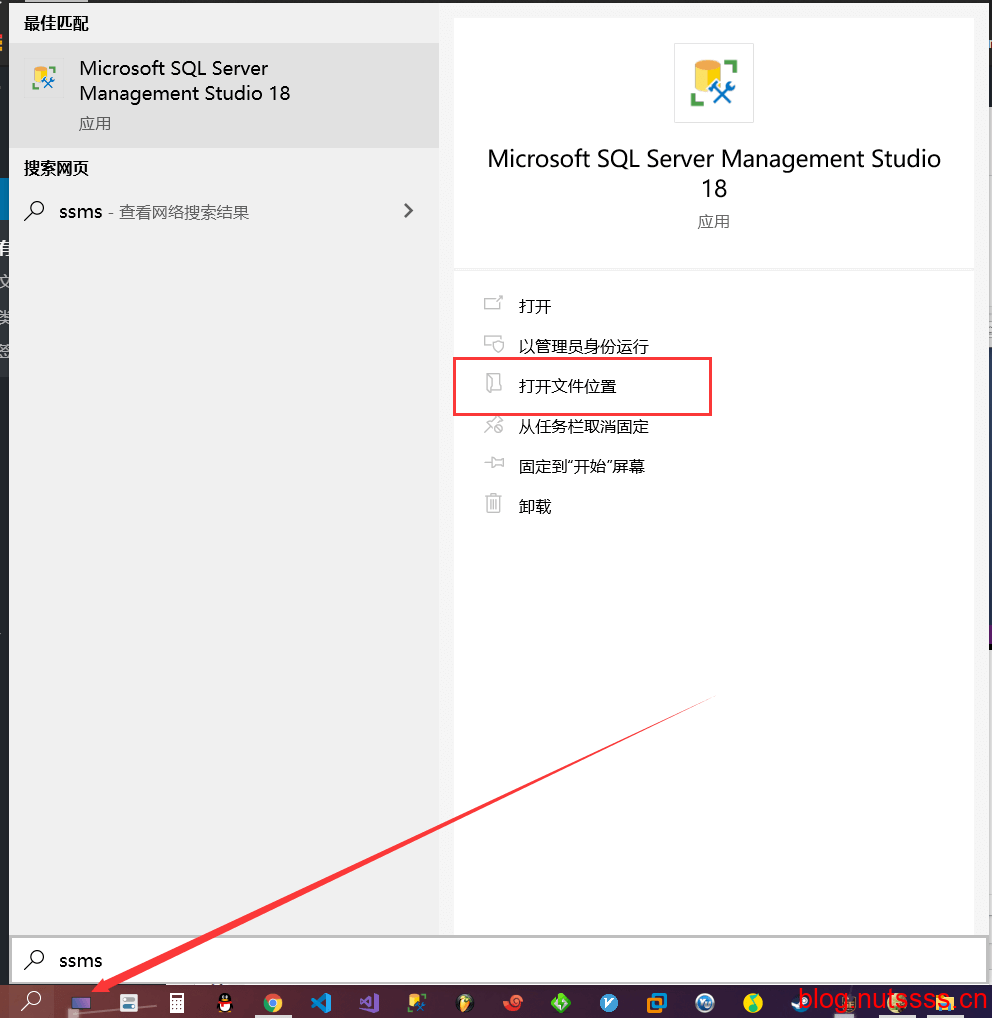
Task: Open ssms 查看网络搜索结果 web result
Action: [180, 212]
